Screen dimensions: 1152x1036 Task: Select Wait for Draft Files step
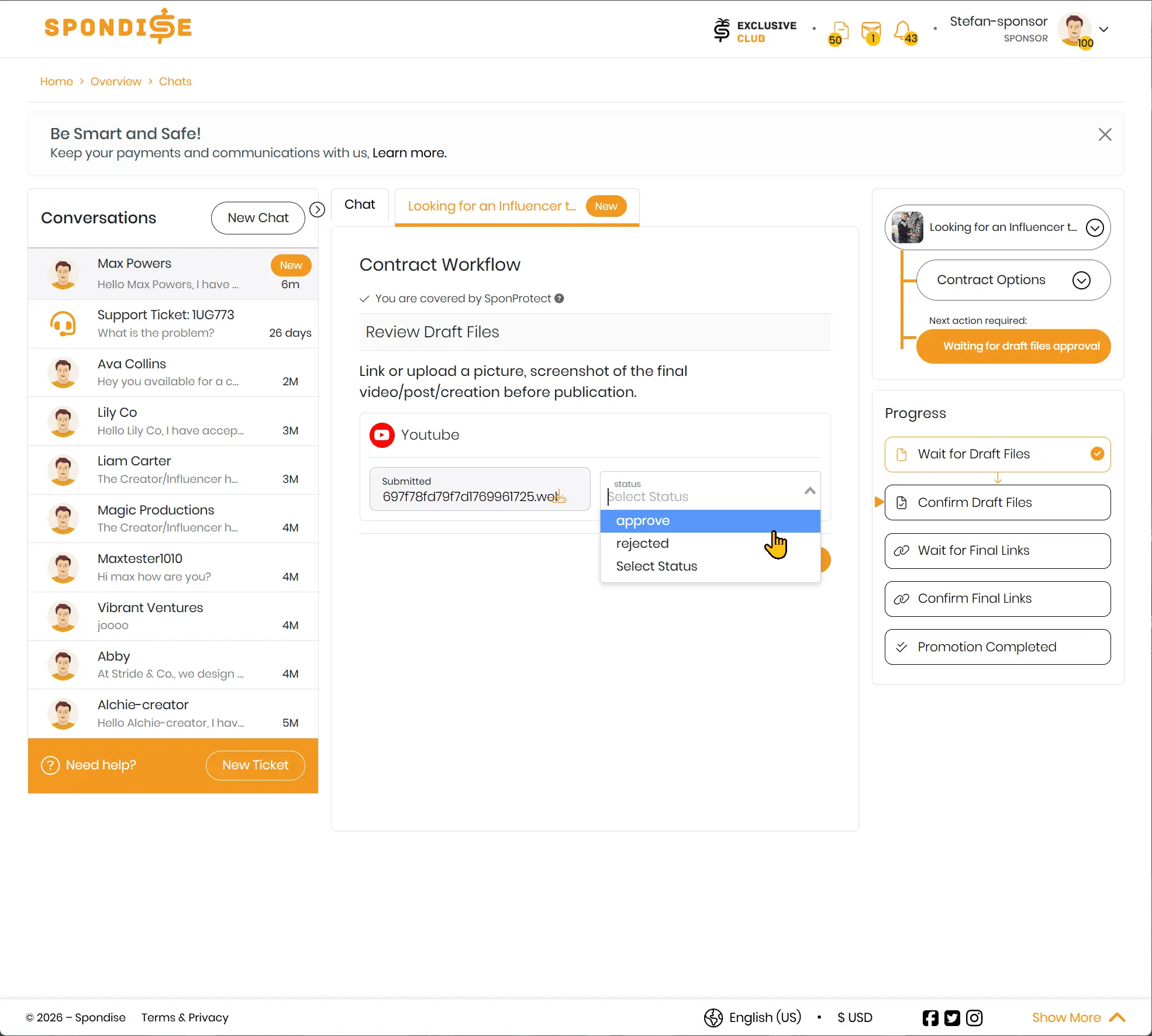click(x=998, y=454)
